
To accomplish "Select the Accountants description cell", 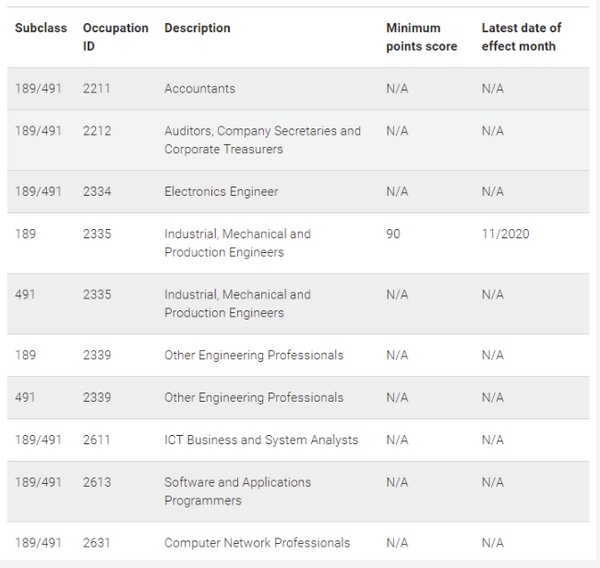I will pyautogui.click(x=200, y=89).
